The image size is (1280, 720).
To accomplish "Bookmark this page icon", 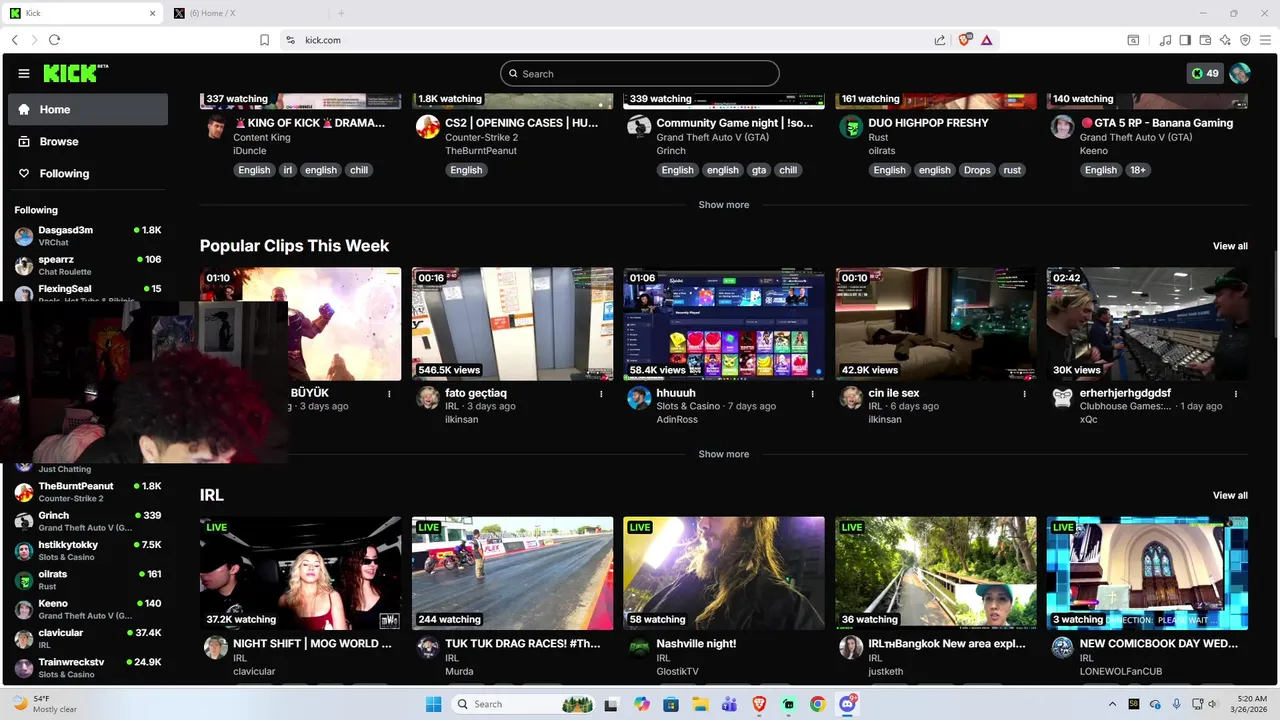I will pyautogui.click(x=265, y=40).
